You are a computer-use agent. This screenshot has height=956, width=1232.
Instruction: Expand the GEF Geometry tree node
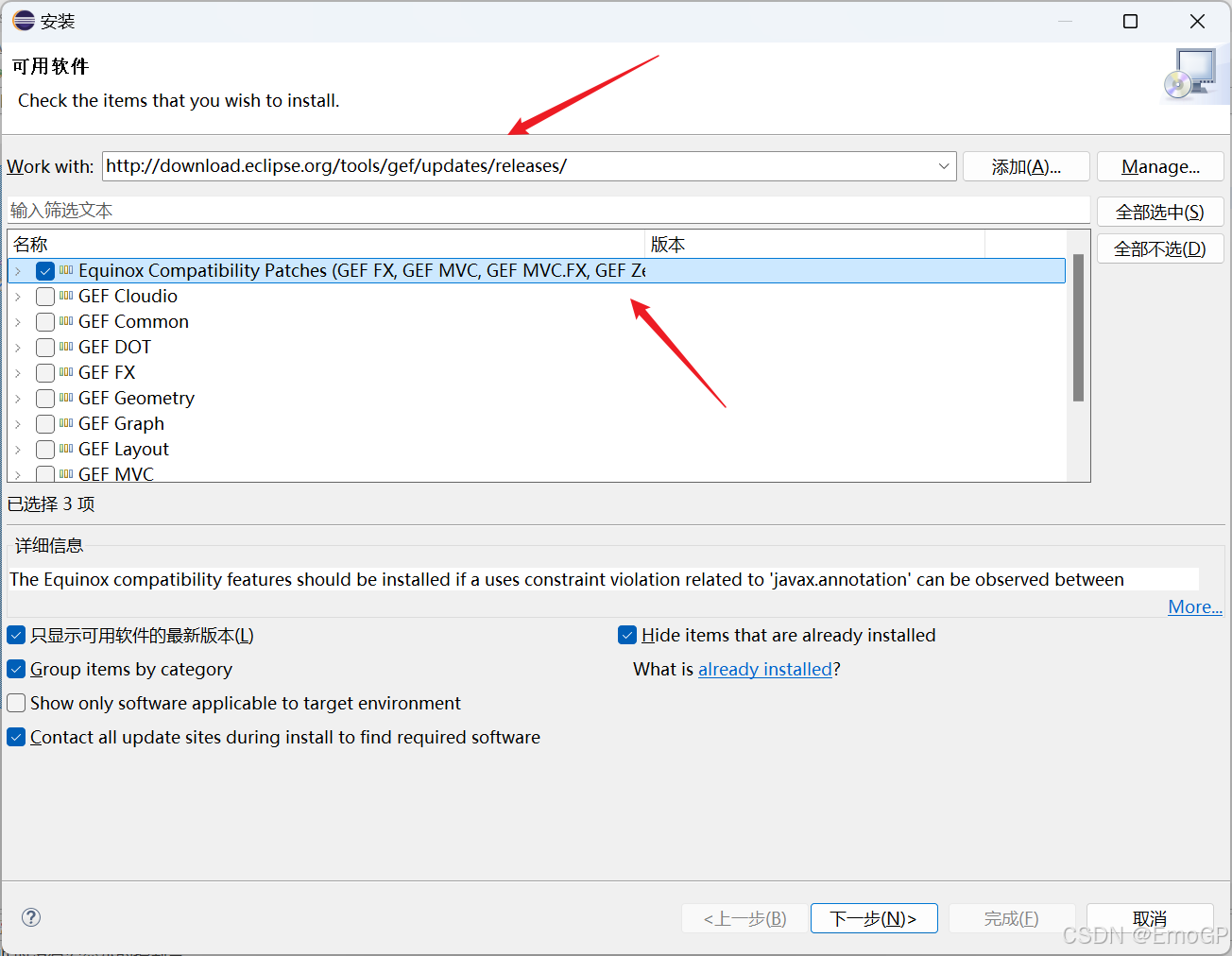18,399
